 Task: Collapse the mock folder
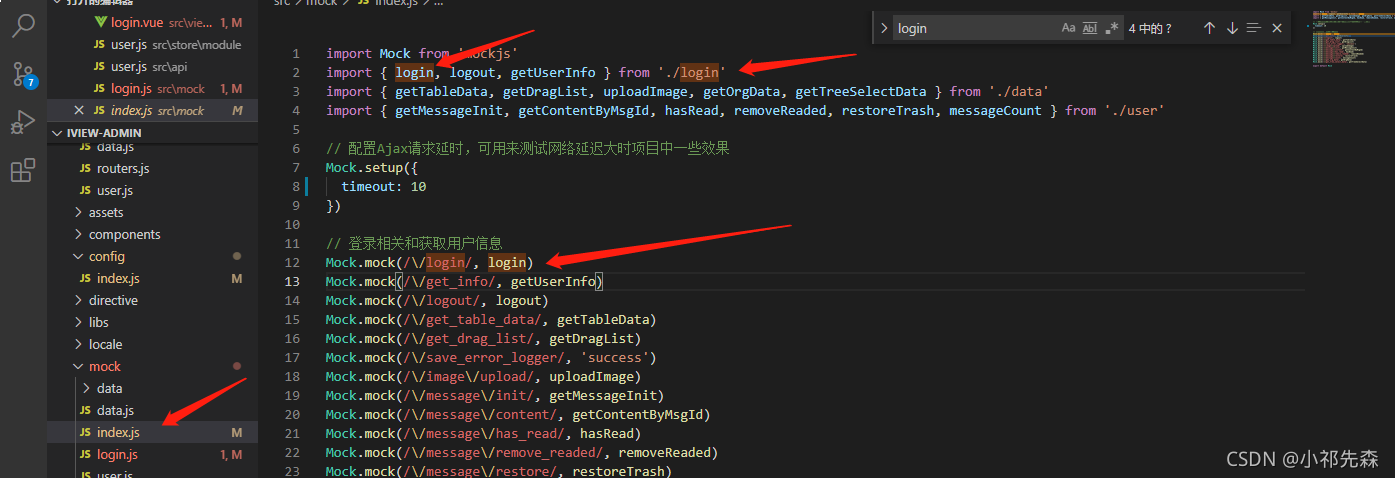tap(153, 366)
